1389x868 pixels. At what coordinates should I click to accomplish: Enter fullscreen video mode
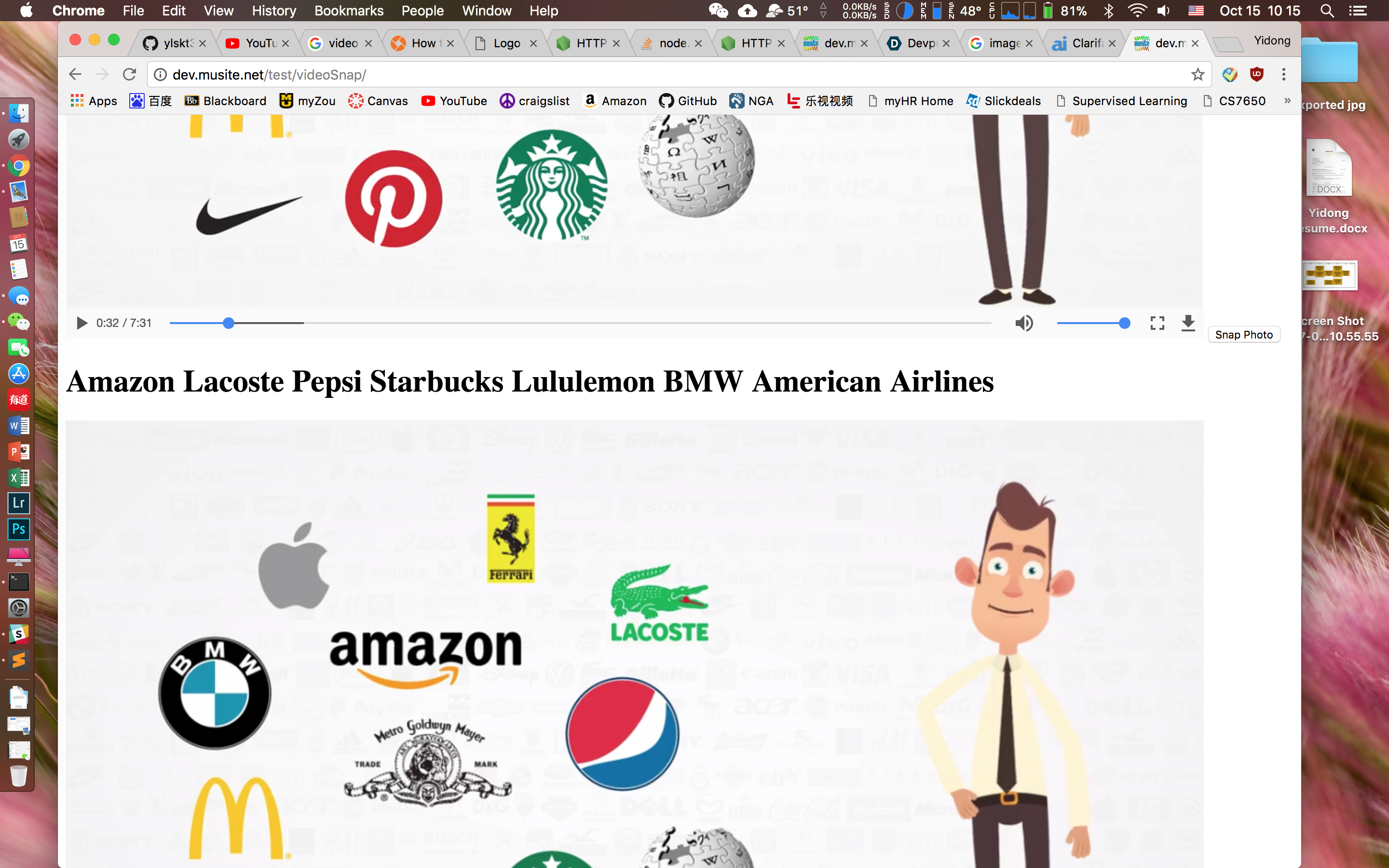pyautogui.click(x=1157, y=323)
